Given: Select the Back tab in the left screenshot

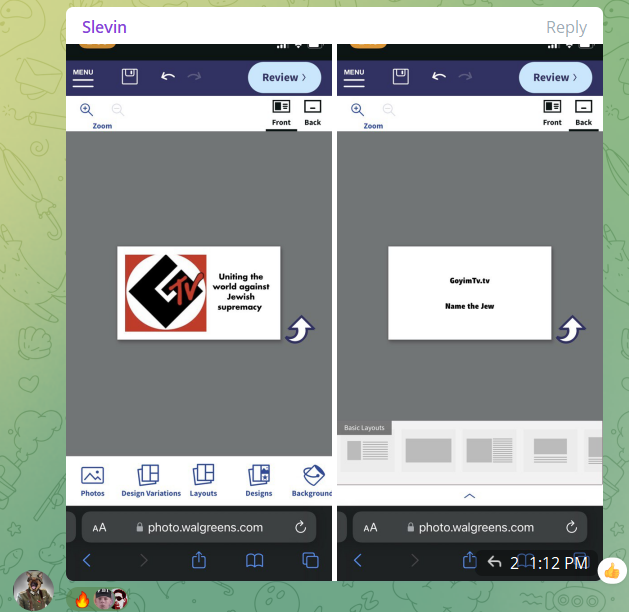Looking at the screenshot, I should (312, 113).
